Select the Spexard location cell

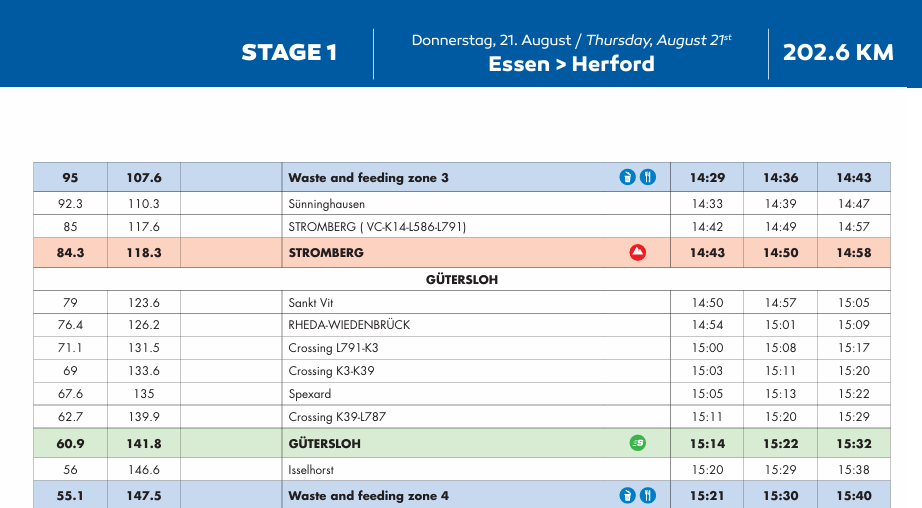[x=310, y=394]
